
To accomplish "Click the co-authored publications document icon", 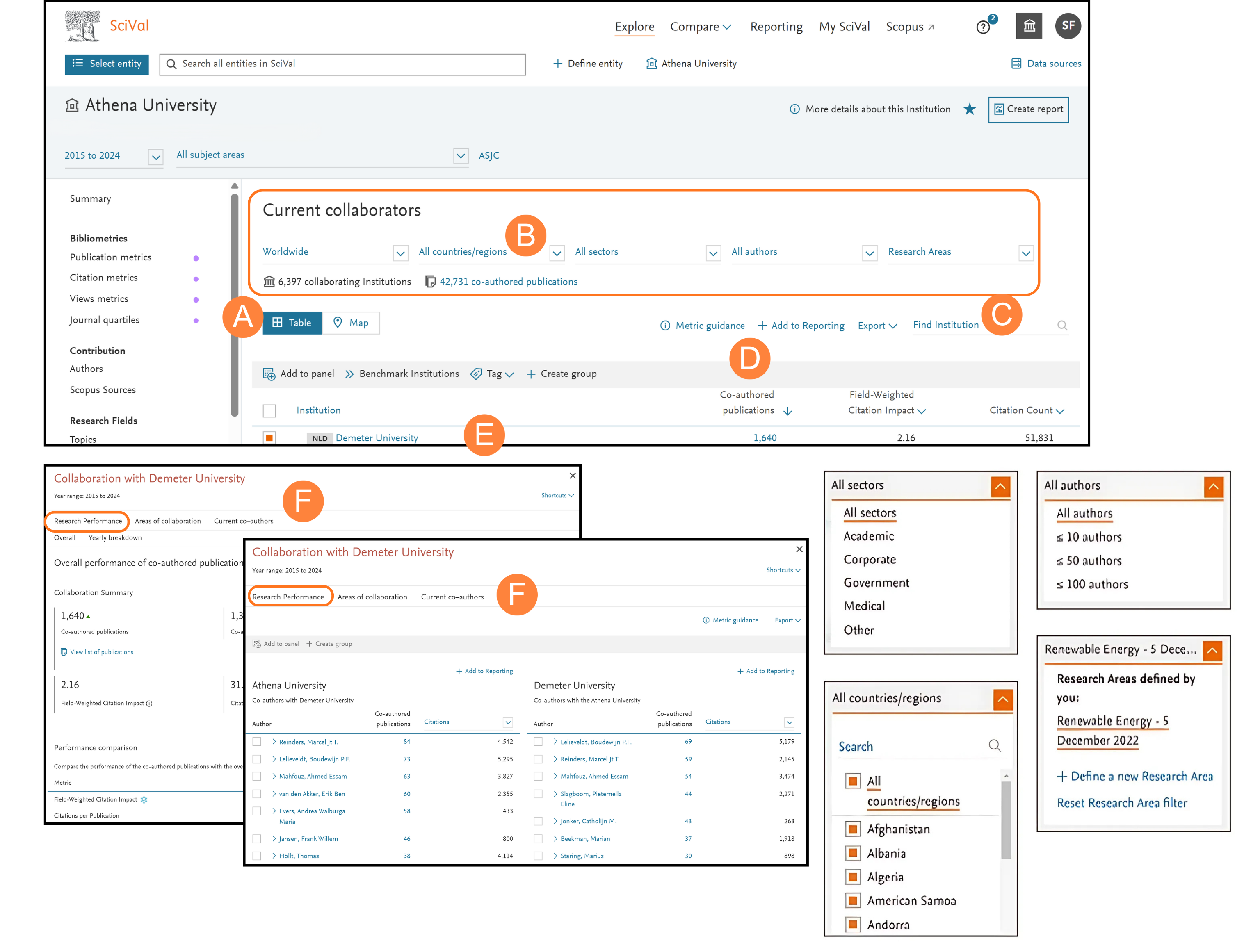I will 431,282.
